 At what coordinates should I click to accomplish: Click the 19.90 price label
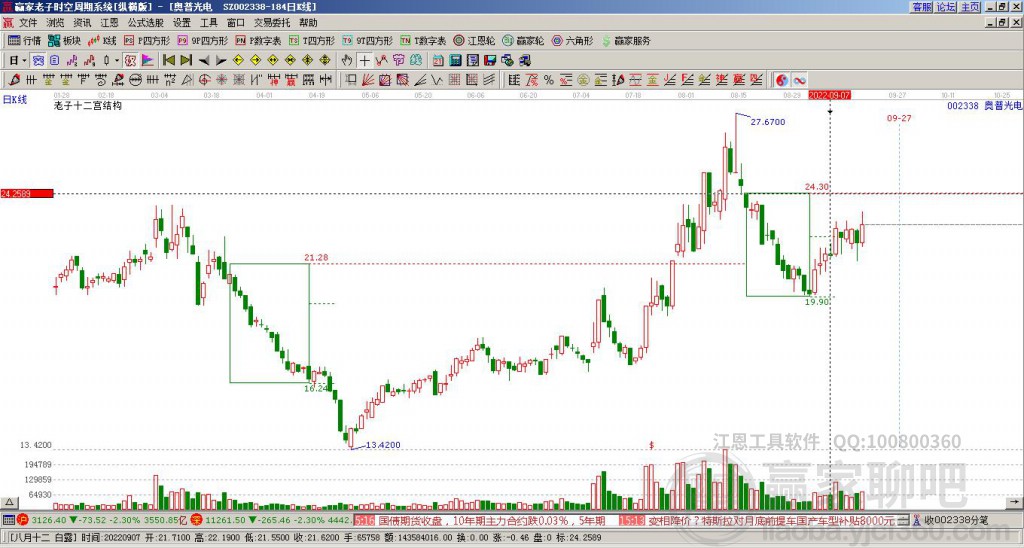point(817,302)
